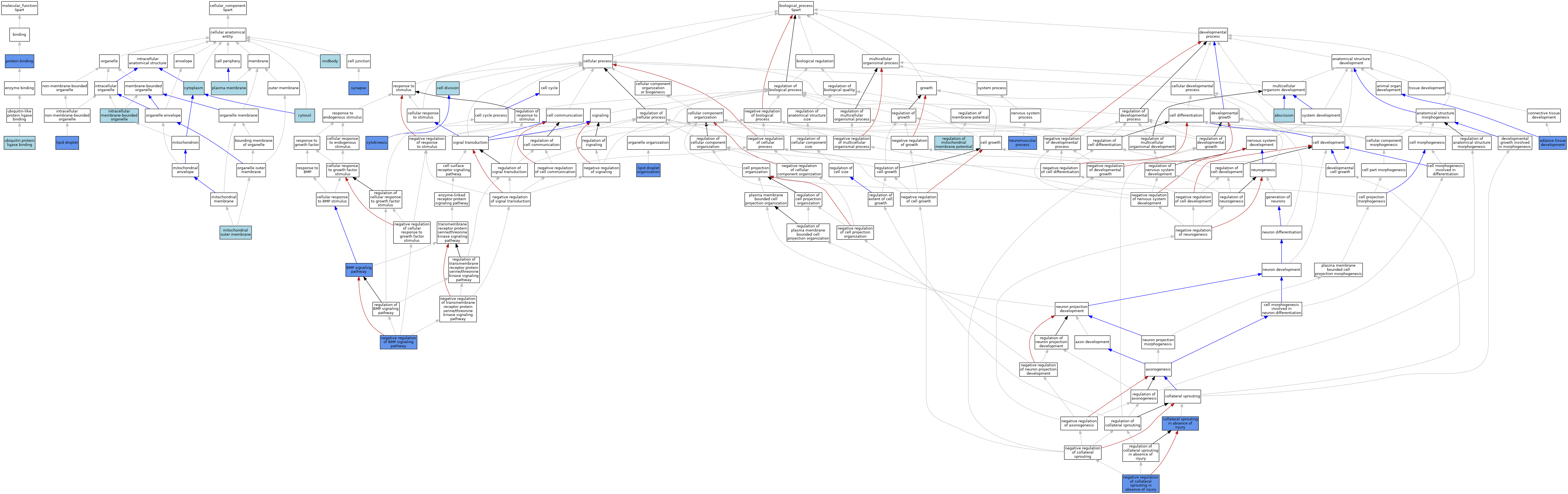Image resolution: width=1568 pixels, height=494 pixels.
Task: Click the blue 'lipid droplet' node
Action: coord(67,143)
